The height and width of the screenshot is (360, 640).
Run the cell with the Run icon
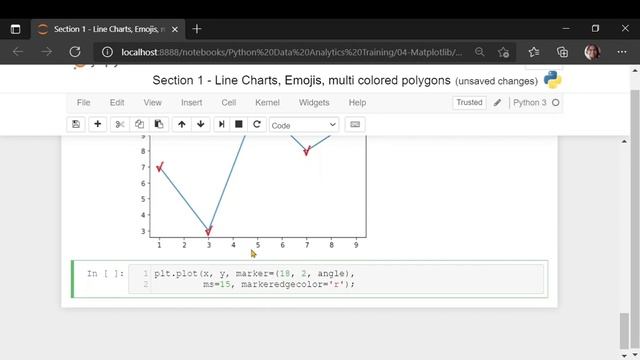coord(222,124)
